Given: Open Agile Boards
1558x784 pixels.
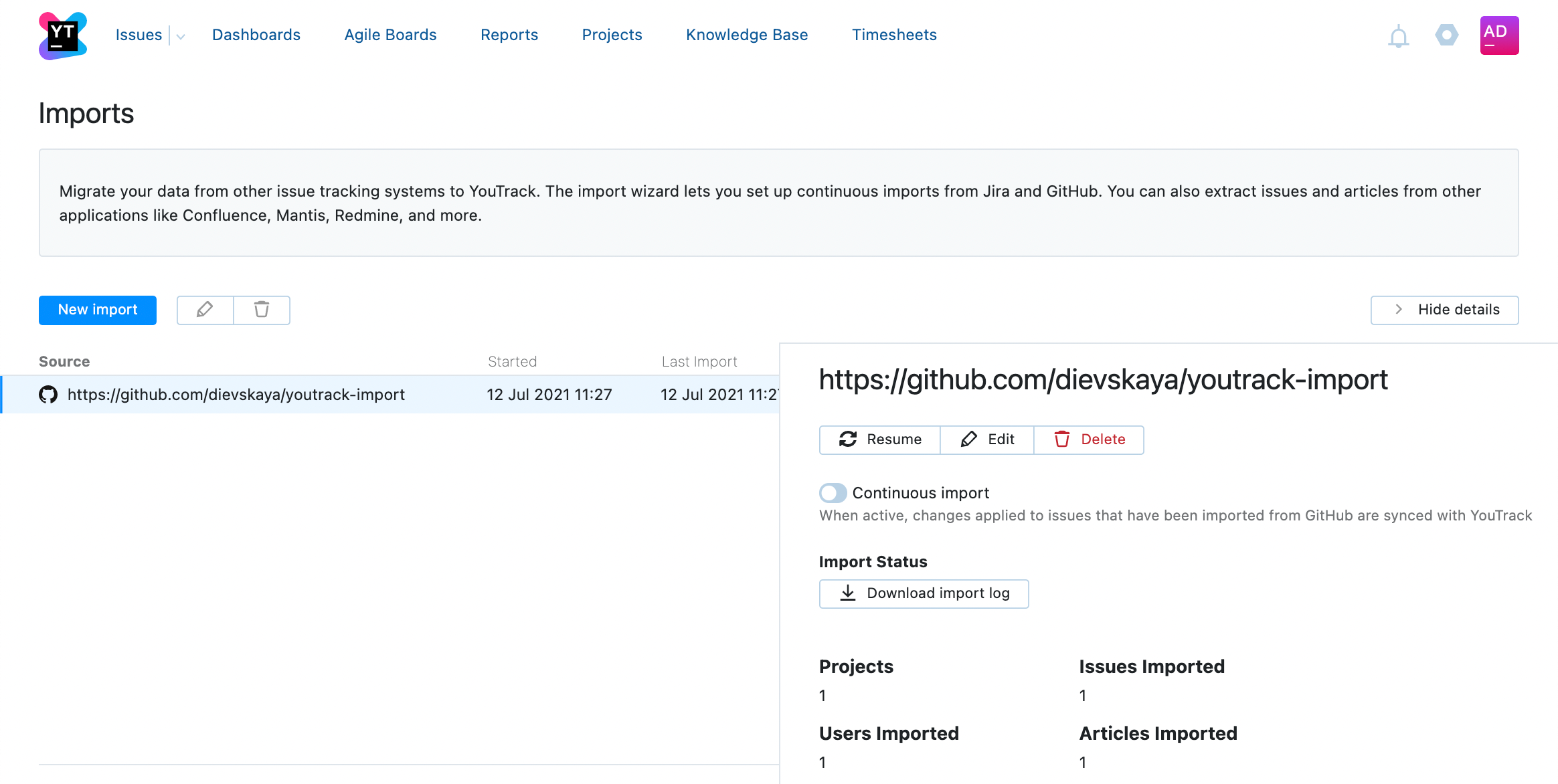Looking at the screenshot, I should (390, 35).
